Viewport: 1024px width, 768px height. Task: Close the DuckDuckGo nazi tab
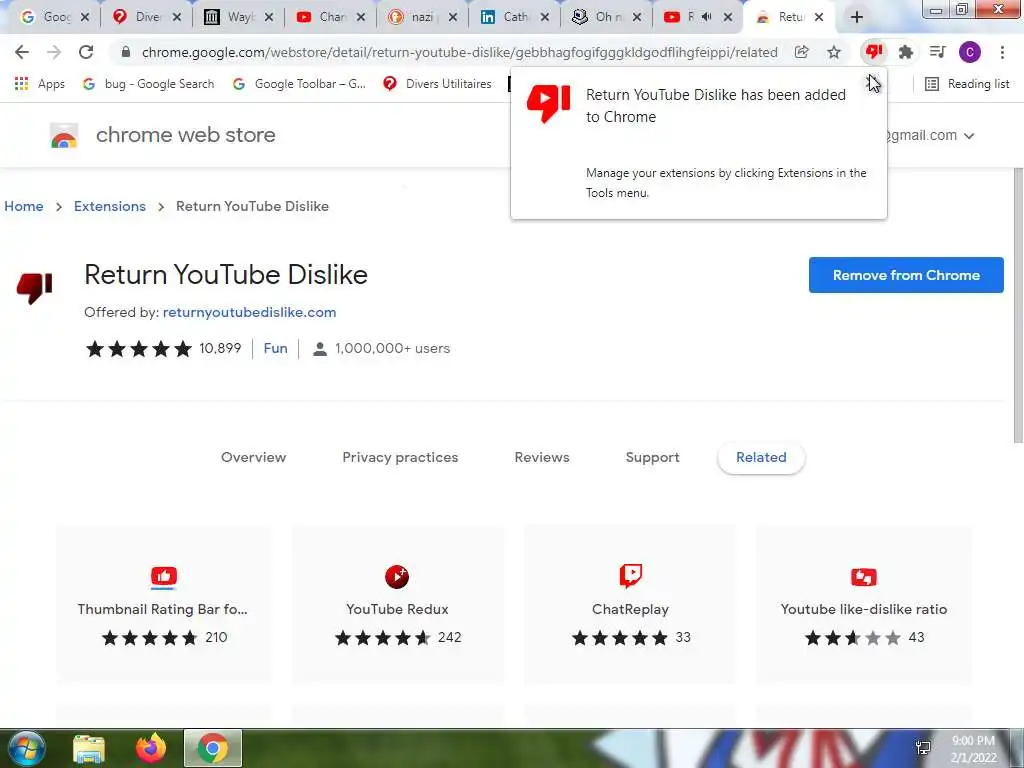453,18
